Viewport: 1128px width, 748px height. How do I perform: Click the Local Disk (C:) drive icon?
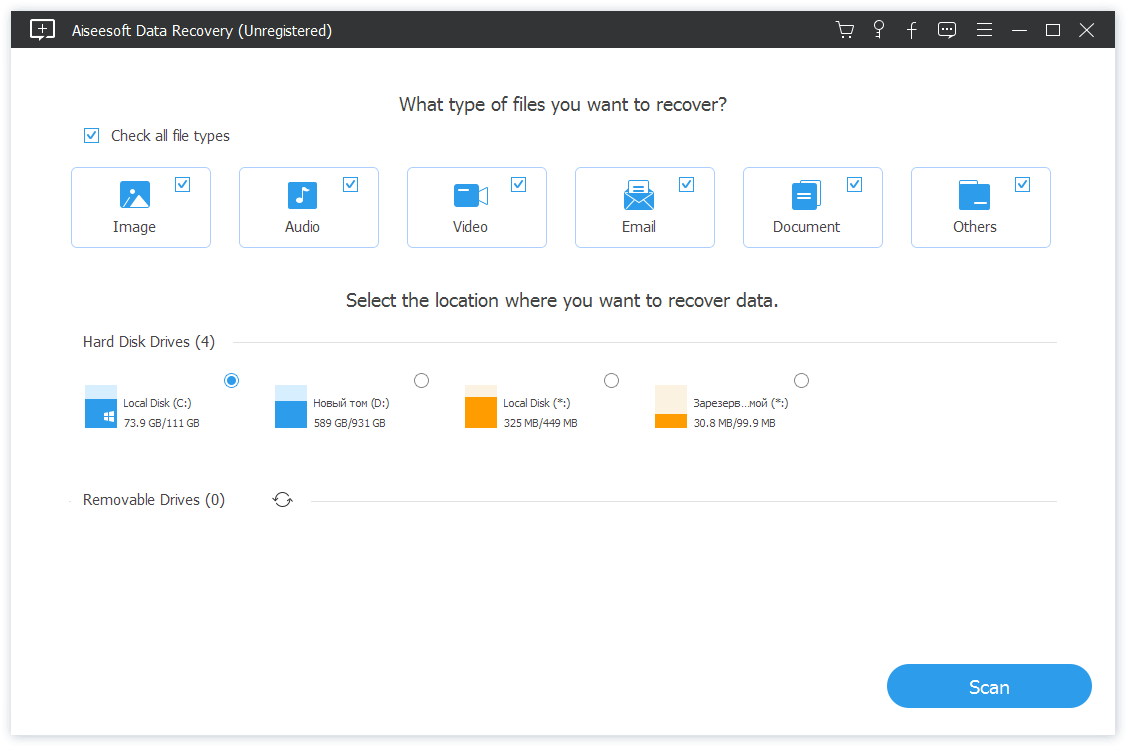[101, 407]
